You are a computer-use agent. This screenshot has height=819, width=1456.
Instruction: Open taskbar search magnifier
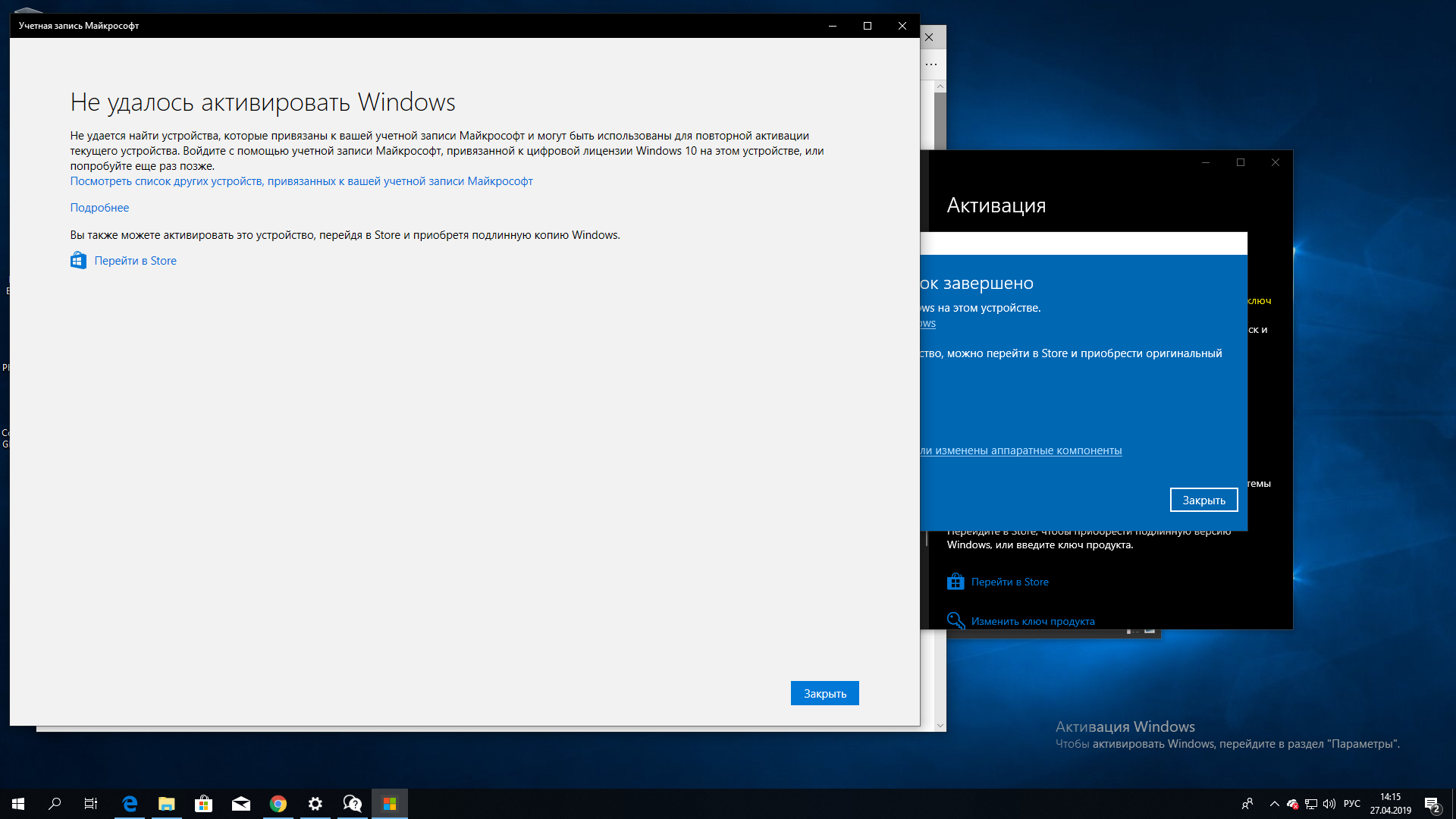click(x=55, y=804)
